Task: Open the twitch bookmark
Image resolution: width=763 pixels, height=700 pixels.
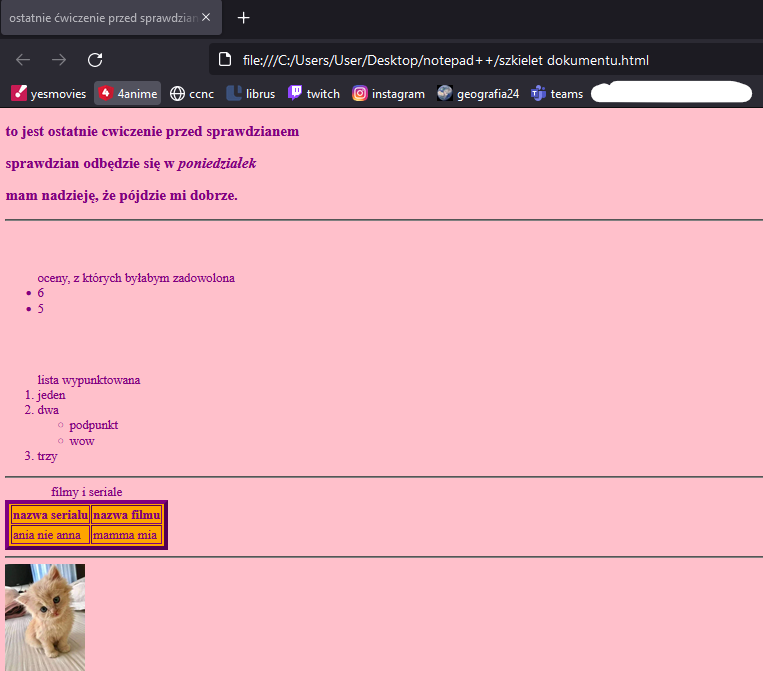Action: pos(314,93)
